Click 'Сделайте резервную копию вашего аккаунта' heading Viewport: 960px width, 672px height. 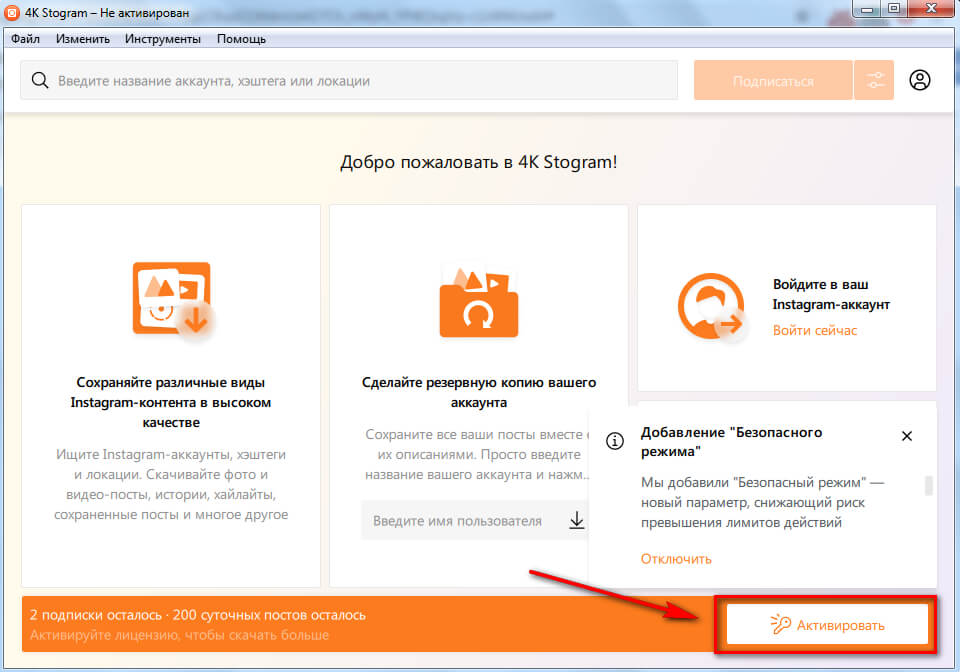(479, 392)
